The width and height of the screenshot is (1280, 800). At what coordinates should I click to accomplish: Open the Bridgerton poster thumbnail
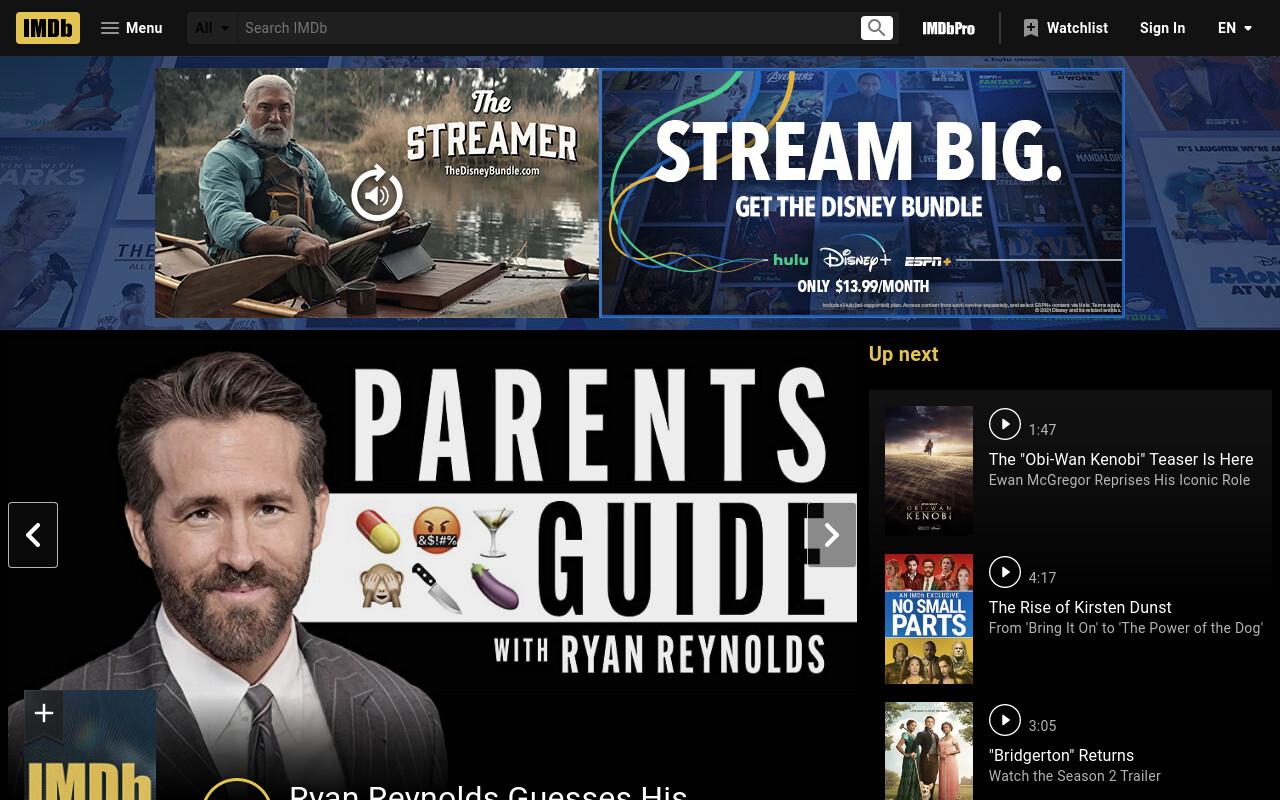pos(929,751)
